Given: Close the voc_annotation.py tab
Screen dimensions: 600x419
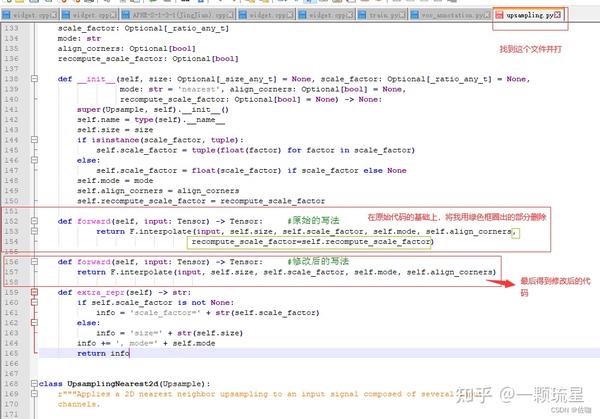Looking at the screenshot, I should coord(487,15).
